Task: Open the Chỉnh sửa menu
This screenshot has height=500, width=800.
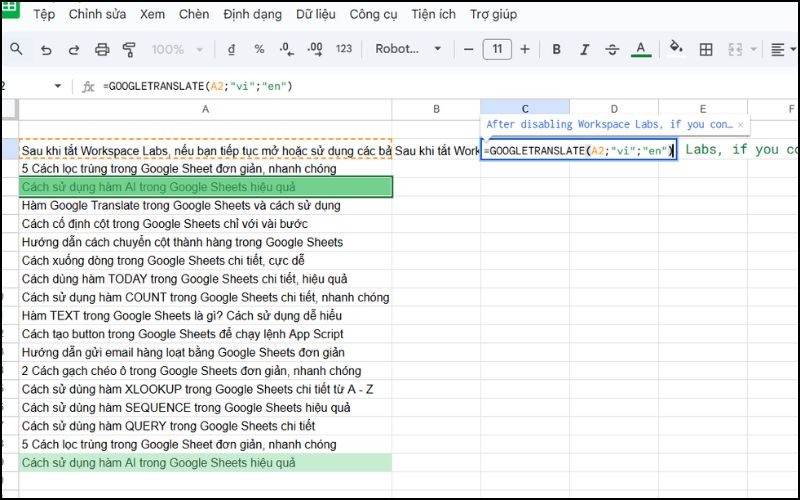Action: [x=97, y=14]
